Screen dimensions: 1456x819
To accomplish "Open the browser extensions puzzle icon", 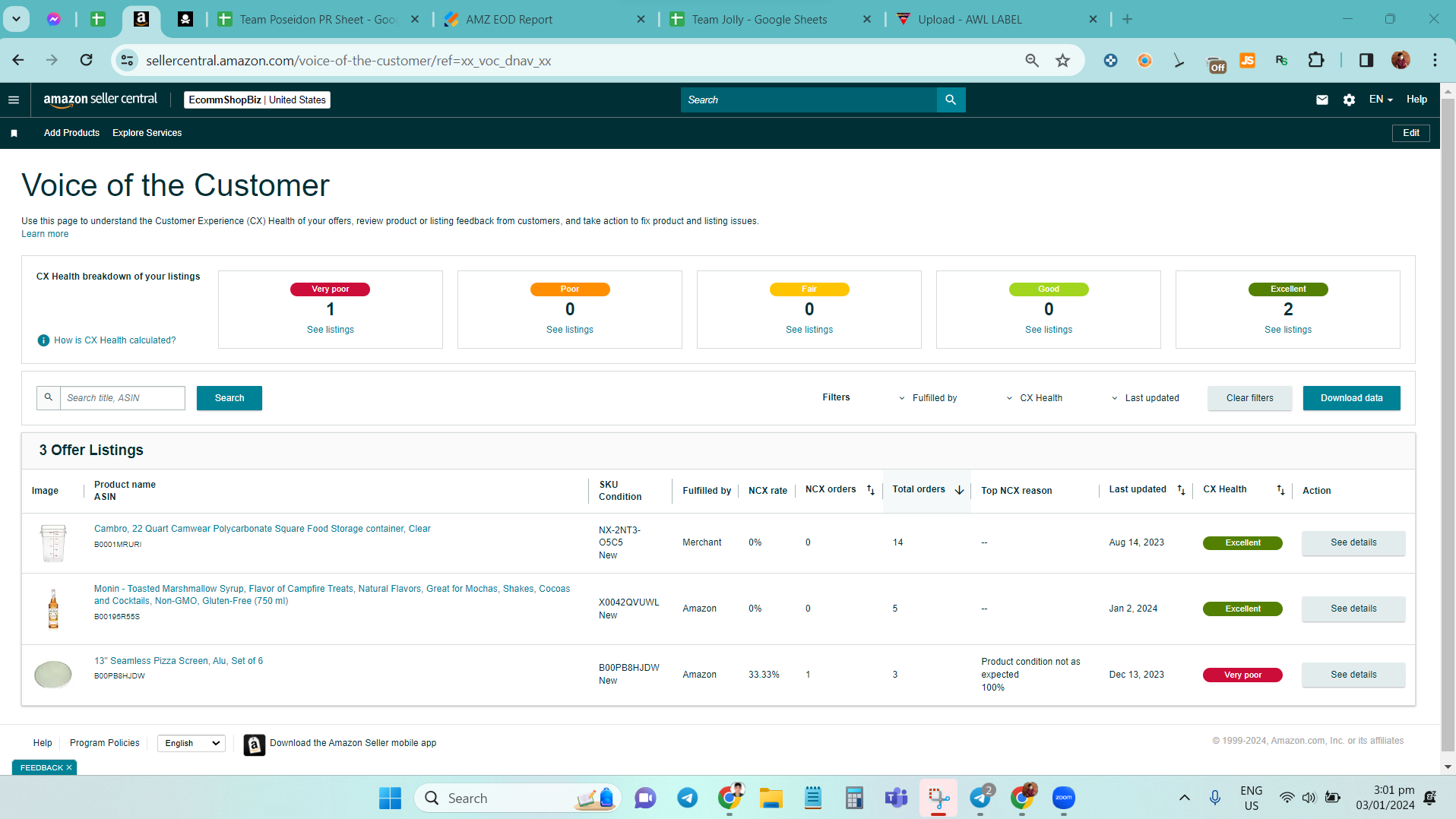I will 1316,60.
